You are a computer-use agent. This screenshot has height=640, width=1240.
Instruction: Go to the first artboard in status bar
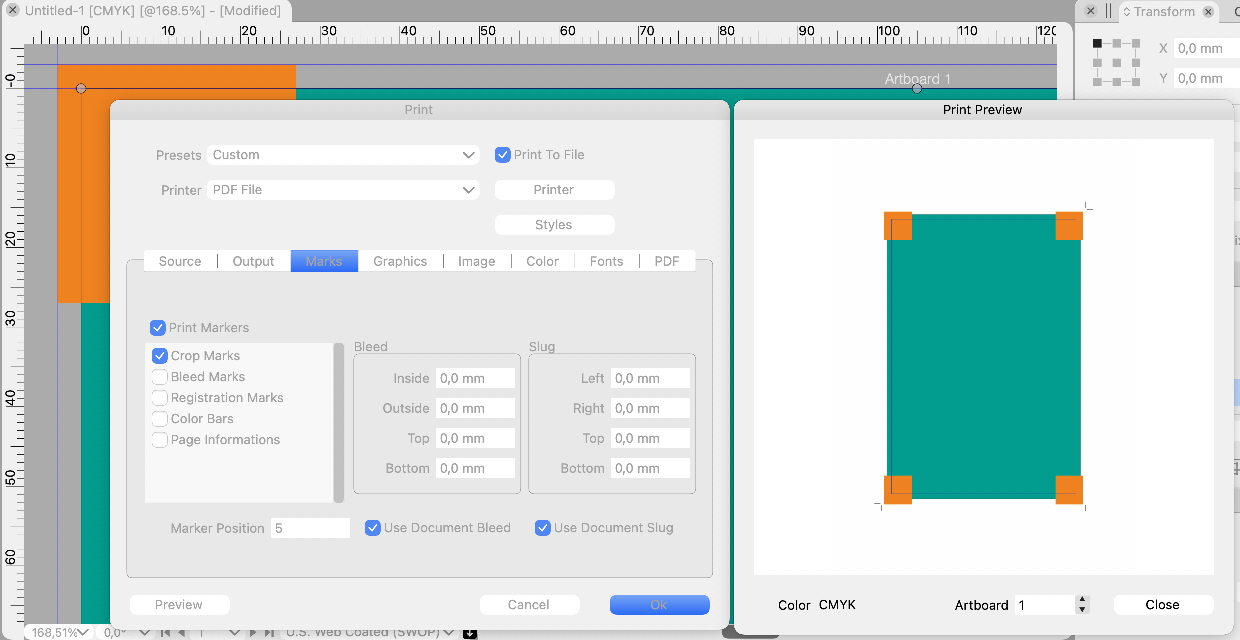tap(167, 632)
